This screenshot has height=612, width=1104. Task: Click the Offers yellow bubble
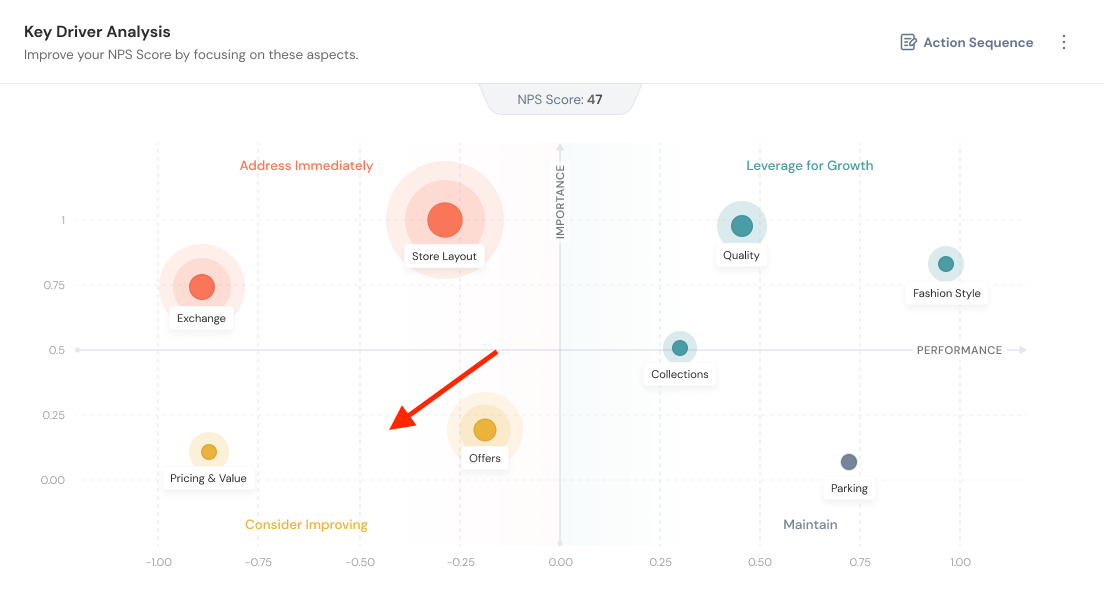point(485,430)
